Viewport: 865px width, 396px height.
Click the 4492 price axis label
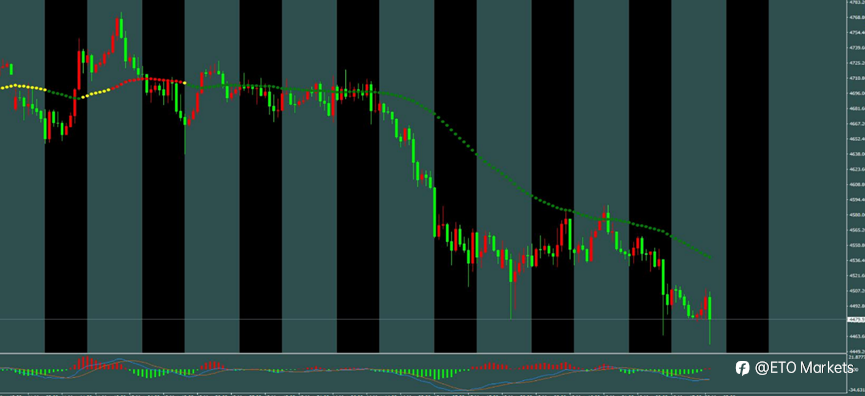857,306
